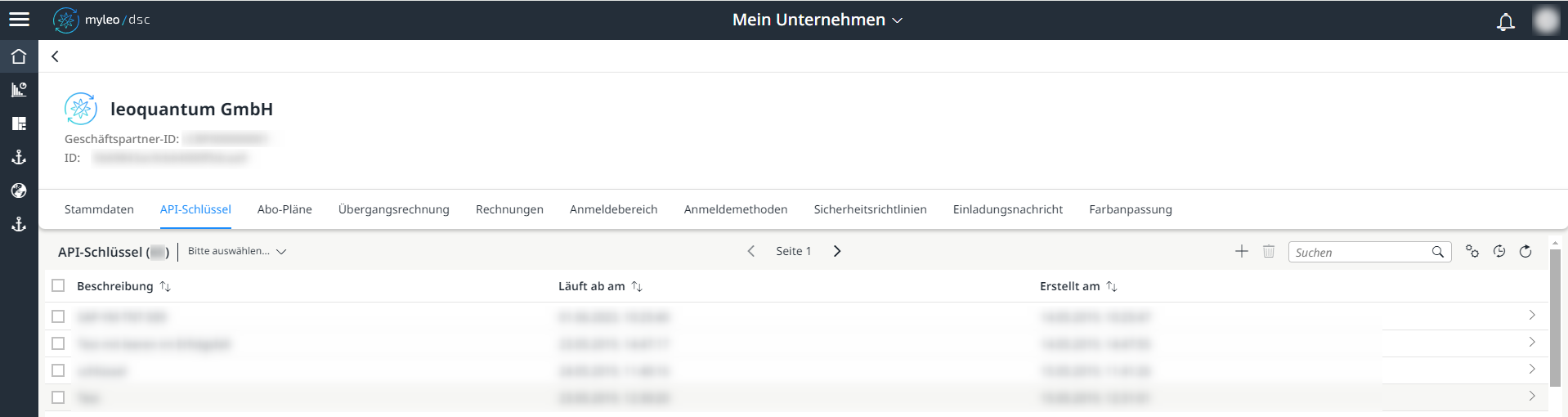Delete selected API keys via trash icon

click(1268, 251)
